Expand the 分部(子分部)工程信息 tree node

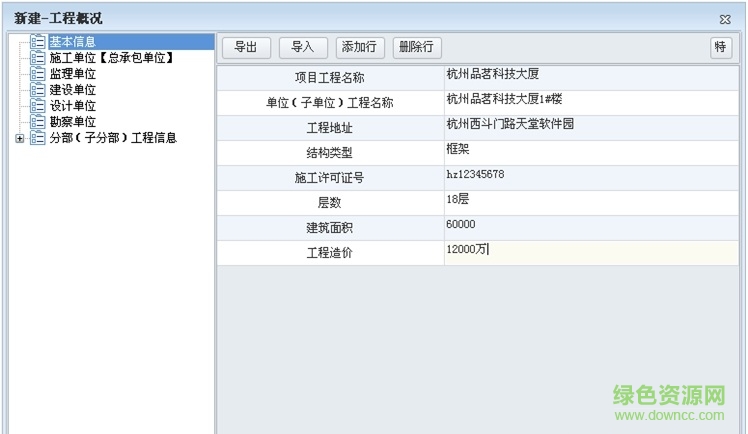[x=19, y=138]
